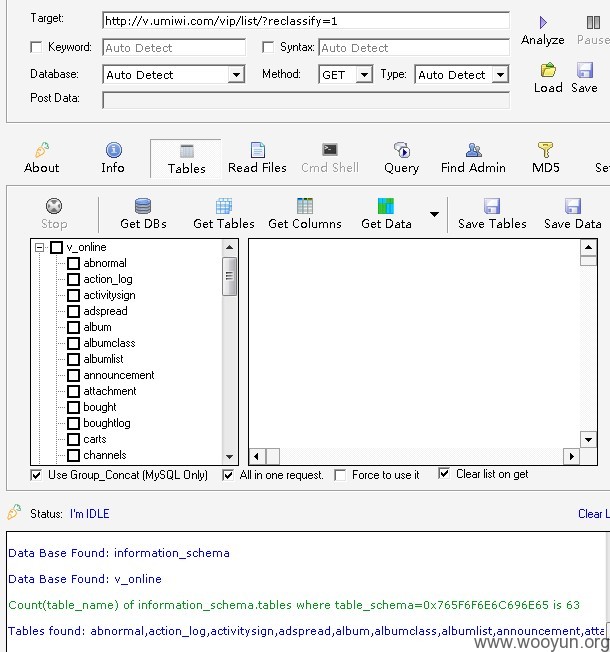Viewport: 610px width, 652px height.
Task: Enable the Keyword checkbox
Action: click(36, 47)
